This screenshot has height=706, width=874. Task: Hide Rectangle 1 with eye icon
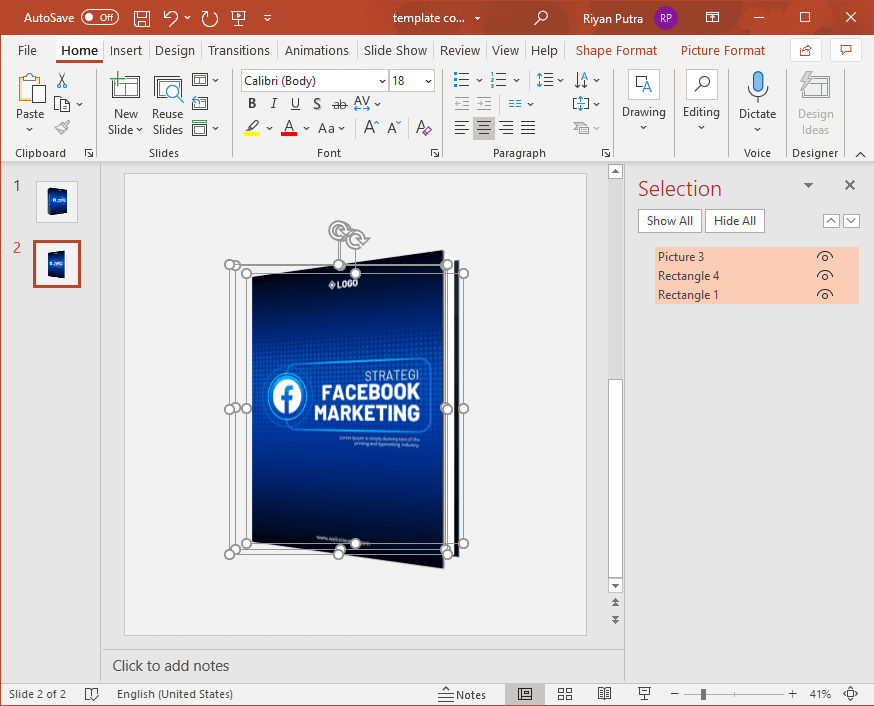824,294
